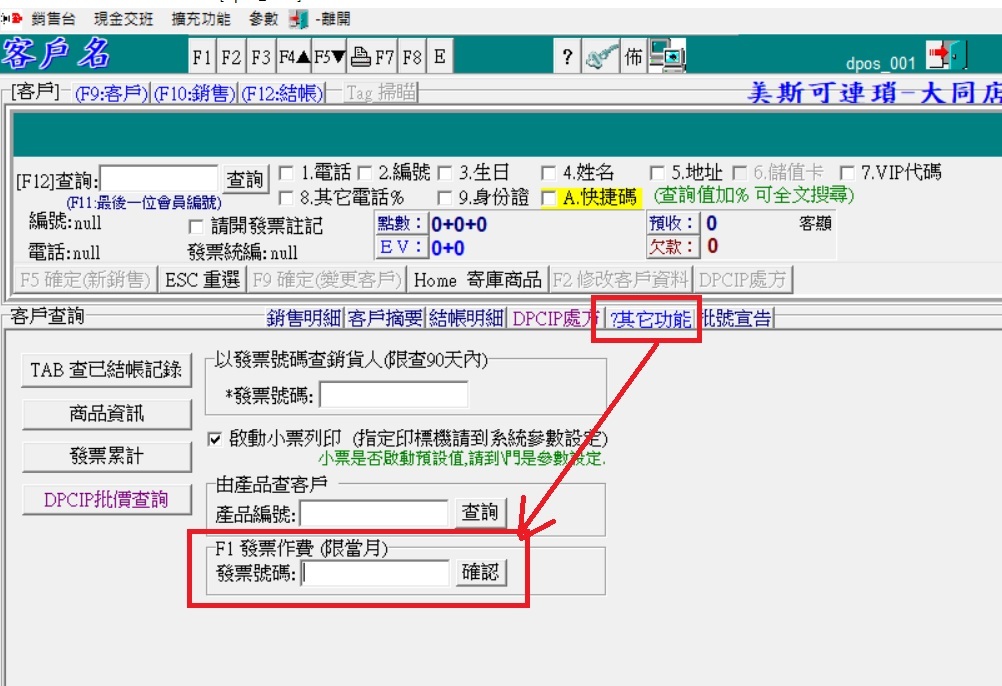The height and width of the screenshot is (686, 1002).
Task: Click the 確認 button for invoice void
Action: coord(481,572)
